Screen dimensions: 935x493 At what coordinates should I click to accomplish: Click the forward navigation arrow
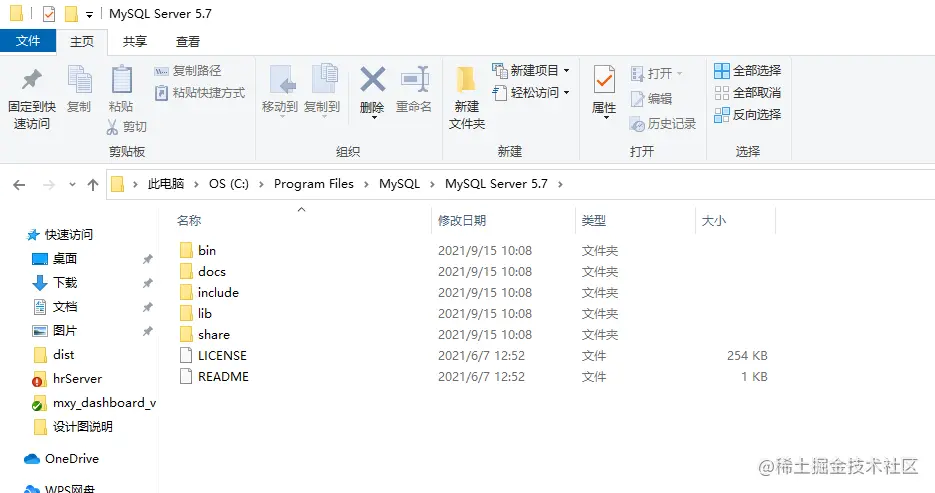[x=49, y=185]
